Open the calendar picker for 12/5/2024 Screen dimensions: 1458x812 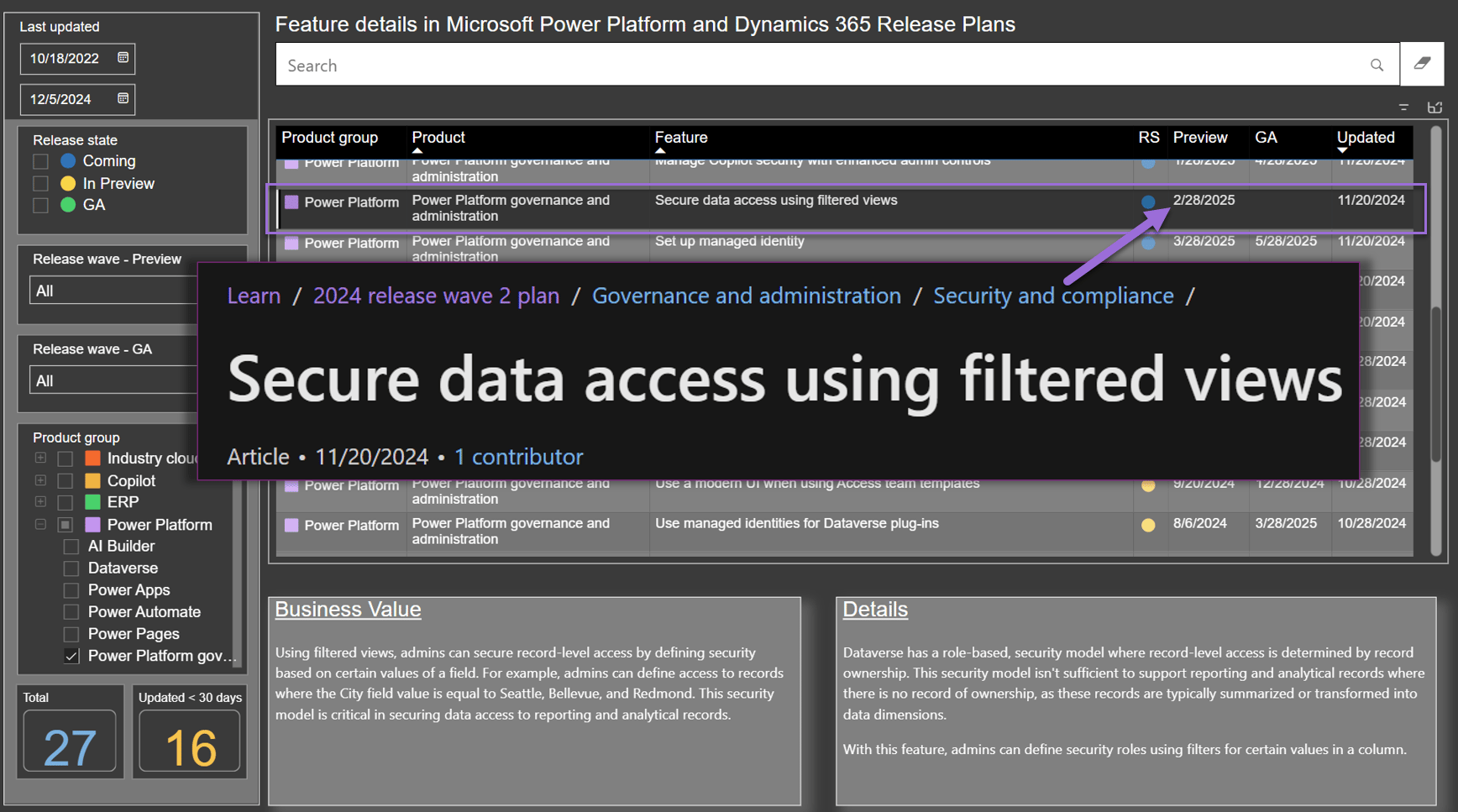(123, 98)
